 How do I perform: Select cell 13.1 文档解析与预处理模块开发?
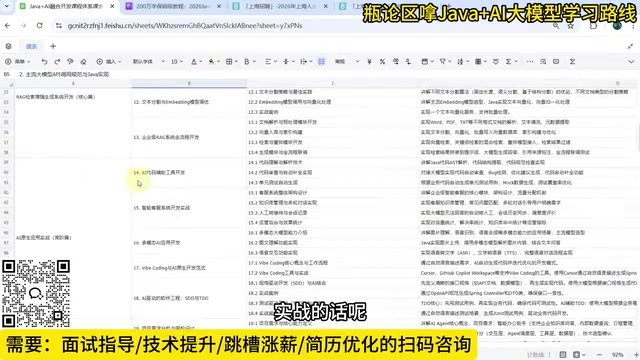tap(333, 122)
